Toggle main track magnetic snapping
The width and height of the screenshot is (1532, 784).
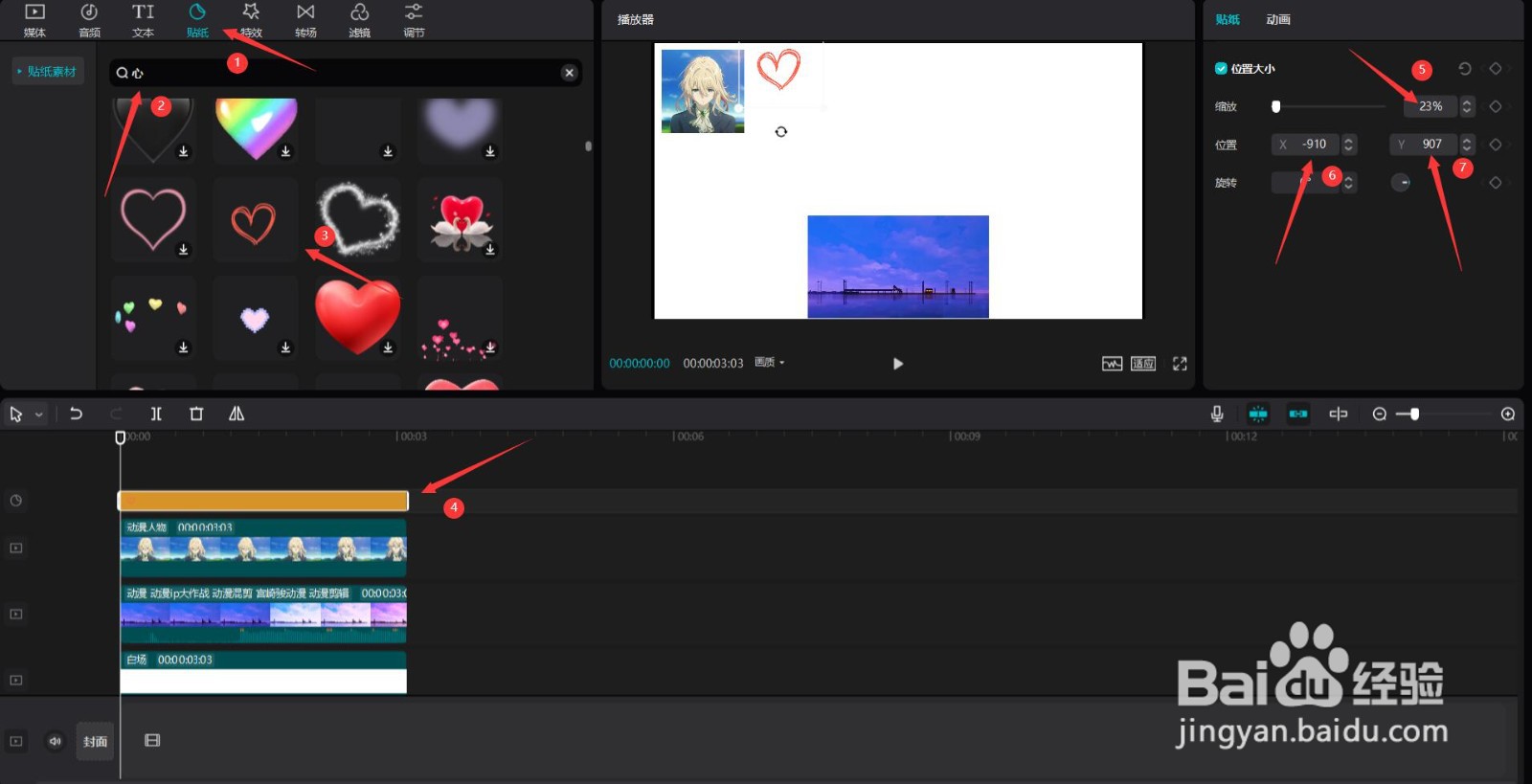(x=1258, y=414)
